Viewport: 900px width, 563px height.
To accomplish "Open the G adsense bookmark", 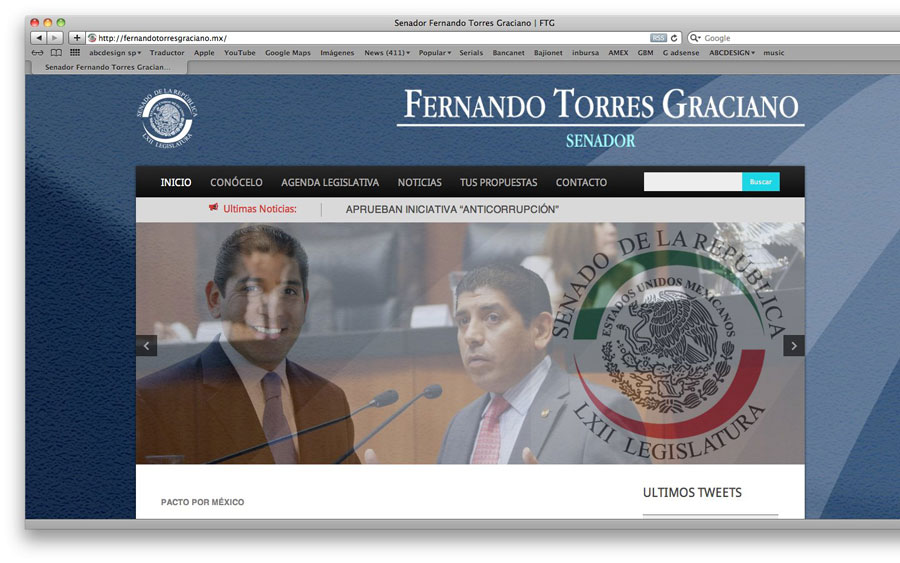I will point(681,53).
